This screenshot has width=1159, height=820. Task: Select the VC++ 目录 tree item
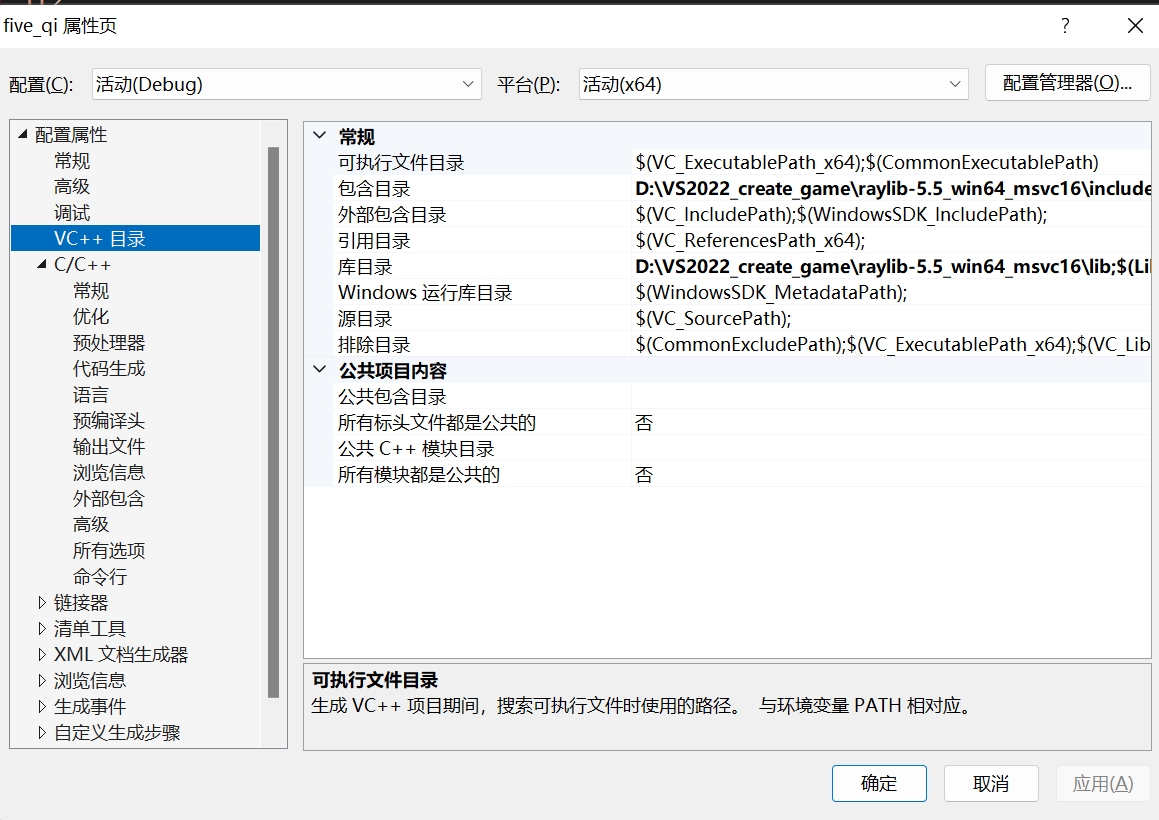(x=135, y=238)
